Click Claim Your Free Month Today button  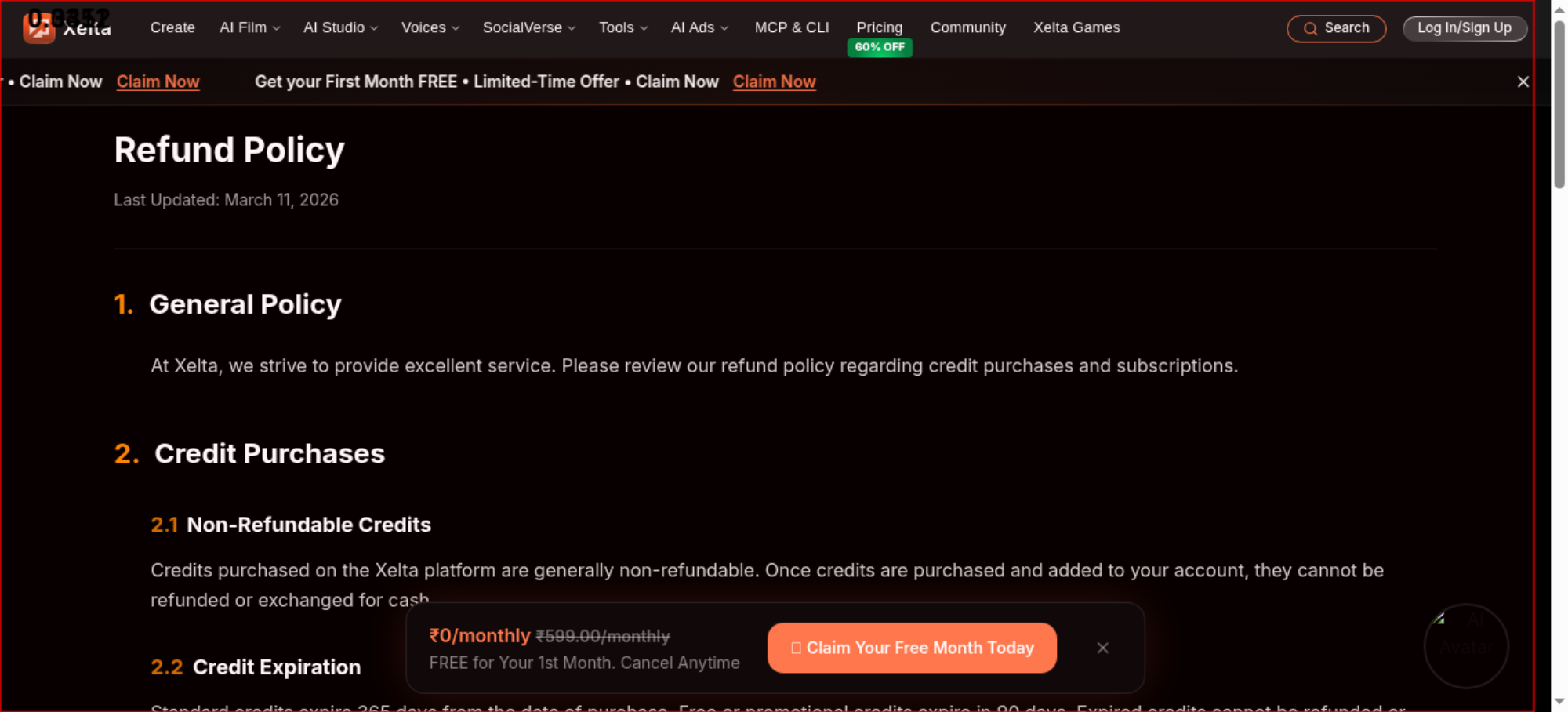coord(912,648)
